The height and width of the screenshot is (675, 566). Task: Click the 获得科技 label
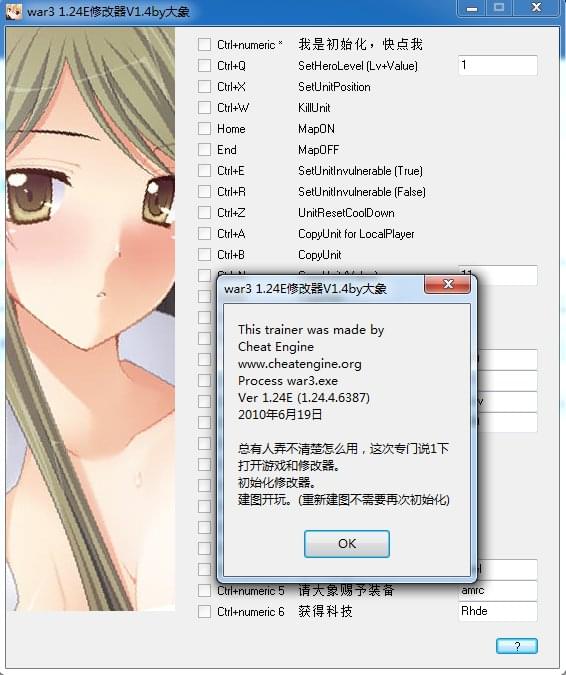(x=325, y=611)
